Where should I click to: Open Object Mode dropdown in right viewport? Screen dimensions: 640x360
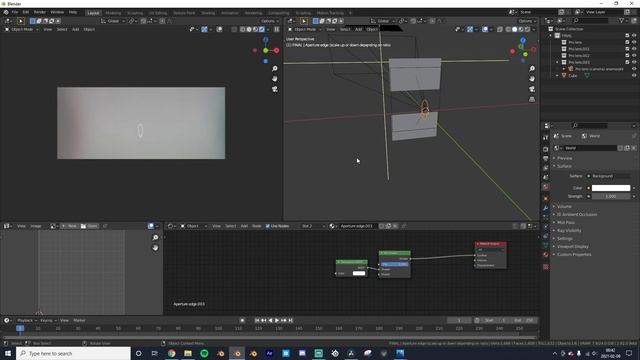(x=304, y=29)
